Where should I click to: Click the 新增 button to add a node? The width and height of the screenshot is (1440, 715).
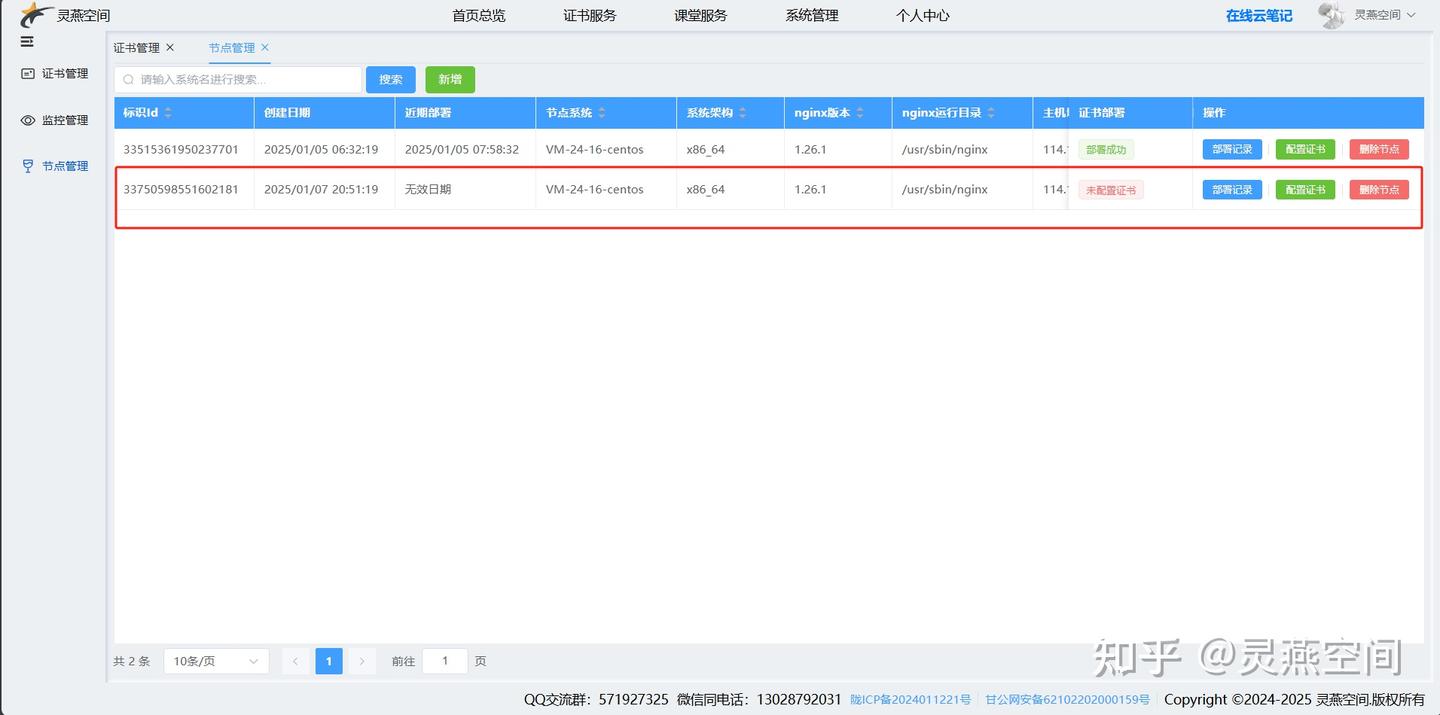[x=449, y=79]
